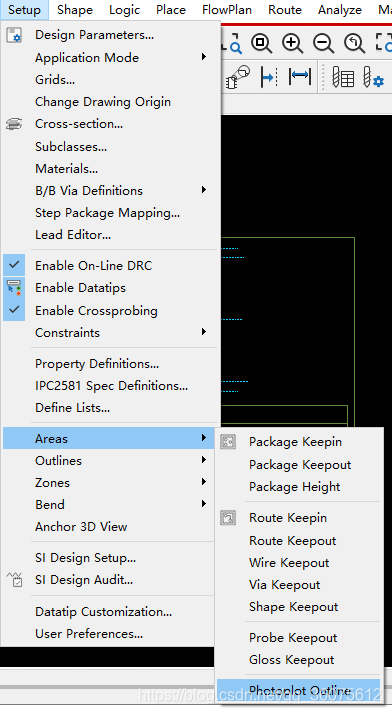Open IPC2581 Spec Definitions...
The height and width of the screenshot is (714, 392).
[x=110, y=386]
